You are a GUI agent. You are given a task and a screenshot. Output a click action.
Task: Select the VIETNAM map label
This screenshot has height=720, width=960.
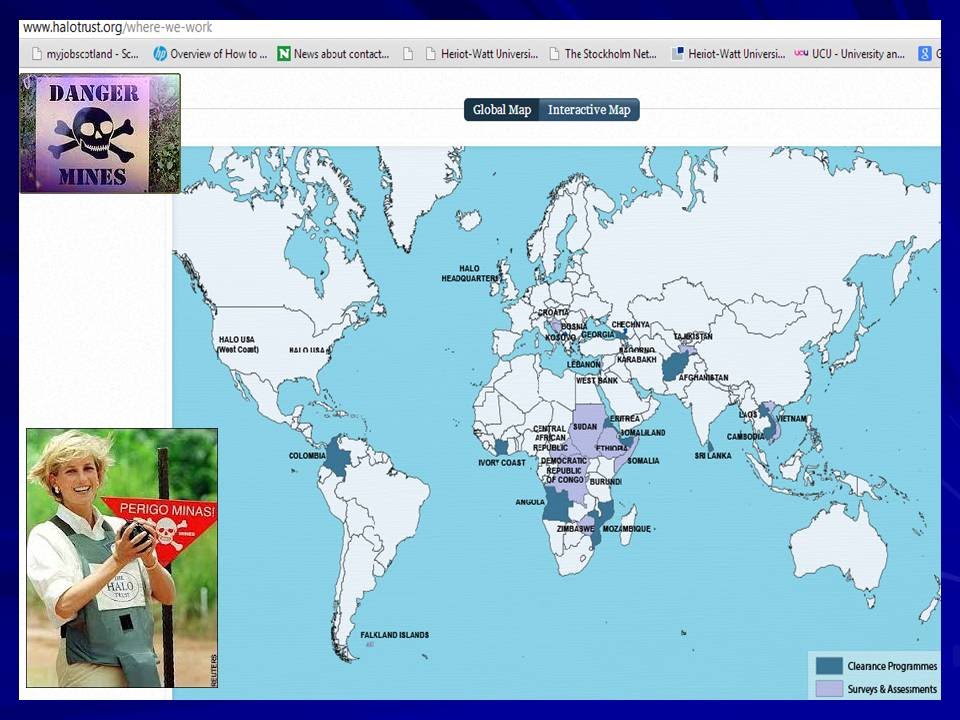click(x=791, y=419)
